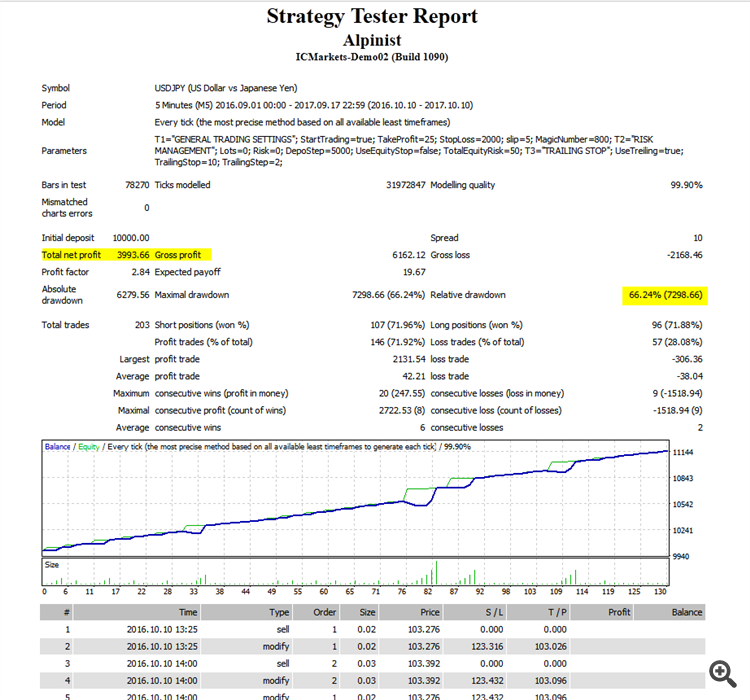The image size is (750, 700).
Task: Click the Strategy Tester Report title
Action: tap(372, 16)
